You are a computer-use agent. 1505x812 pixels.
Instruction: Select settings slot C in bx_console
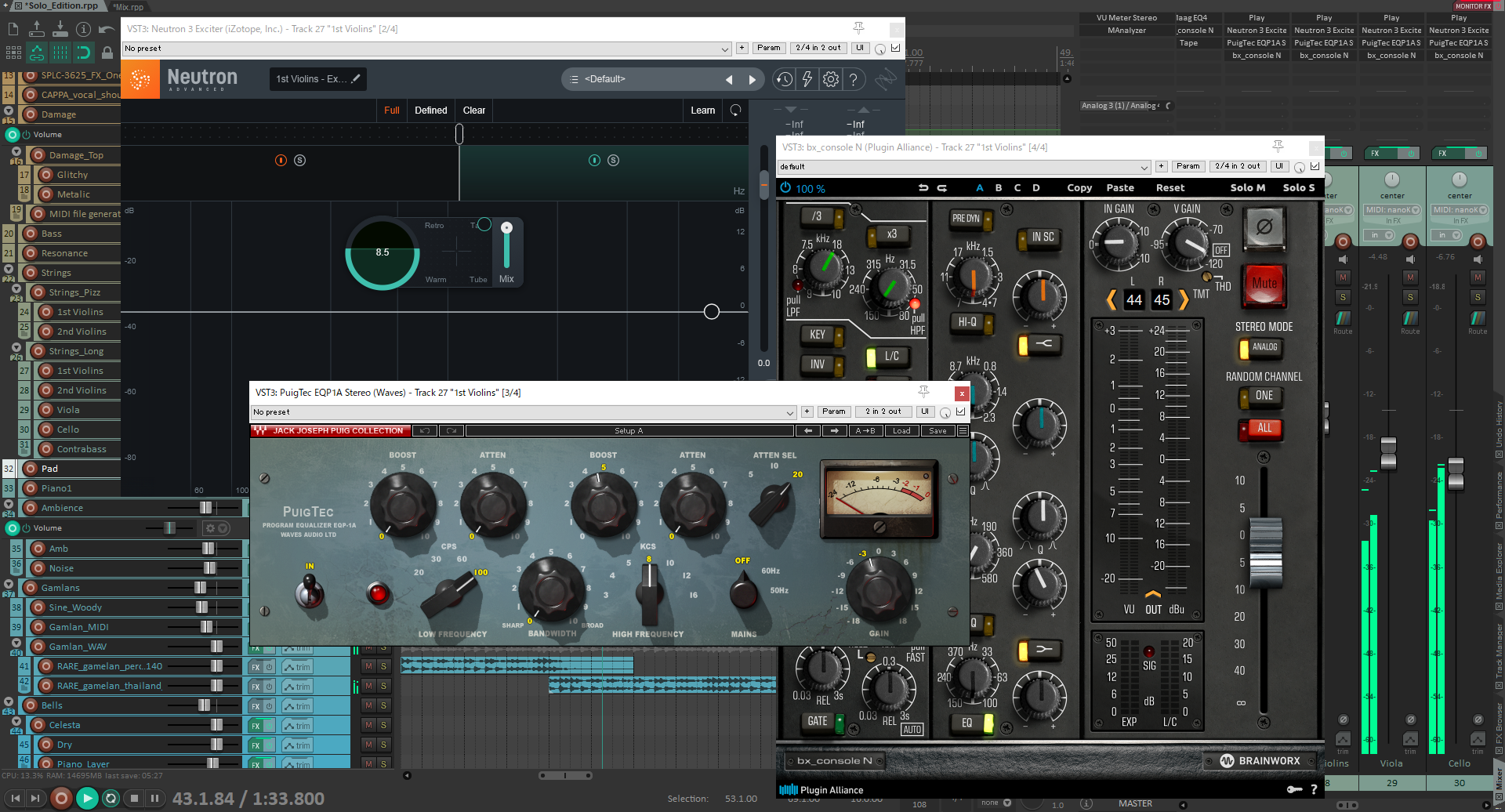coord(1017,188)
